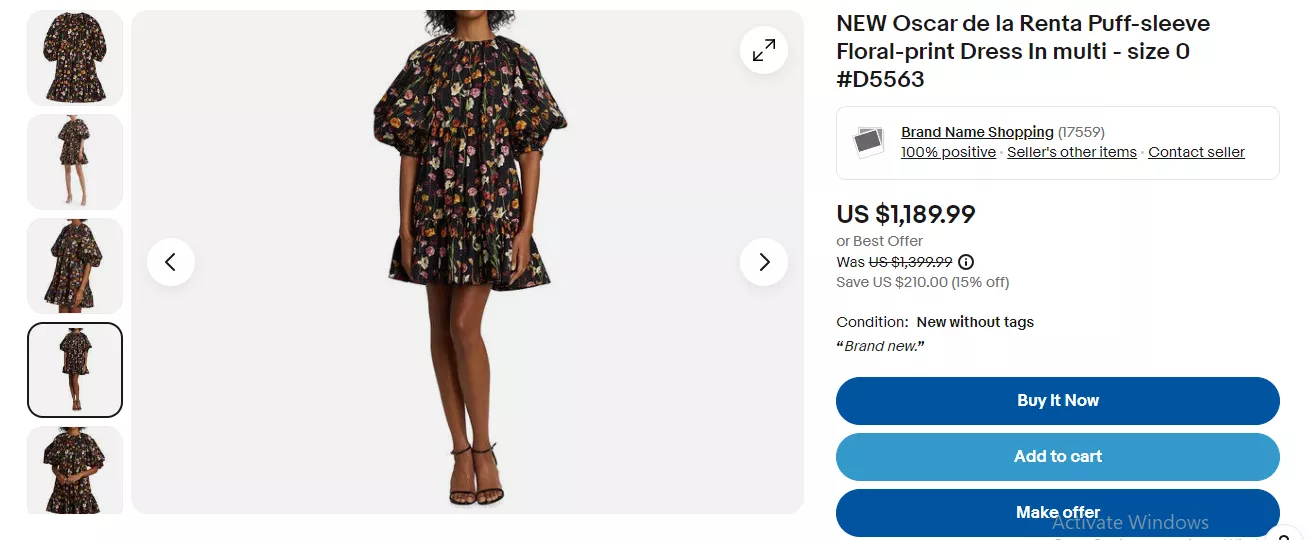The height and width of the screenshot is (540, 1310).
Task: Open the price info tooltip icon
Action: point(966,262)
